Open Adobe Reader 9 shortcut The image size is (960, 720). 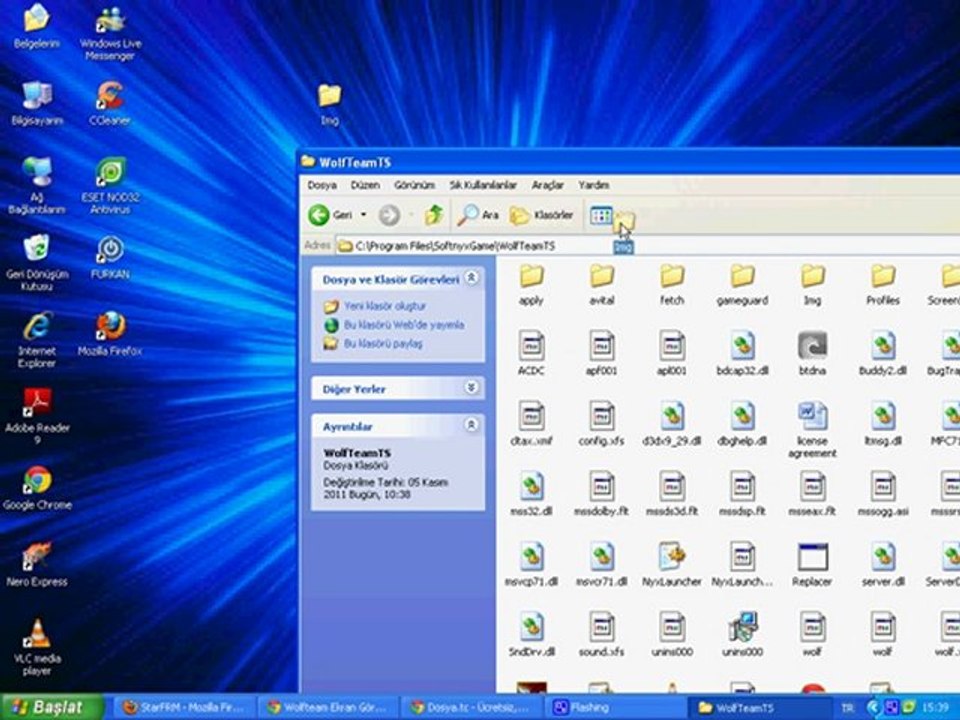coord(37,416)
